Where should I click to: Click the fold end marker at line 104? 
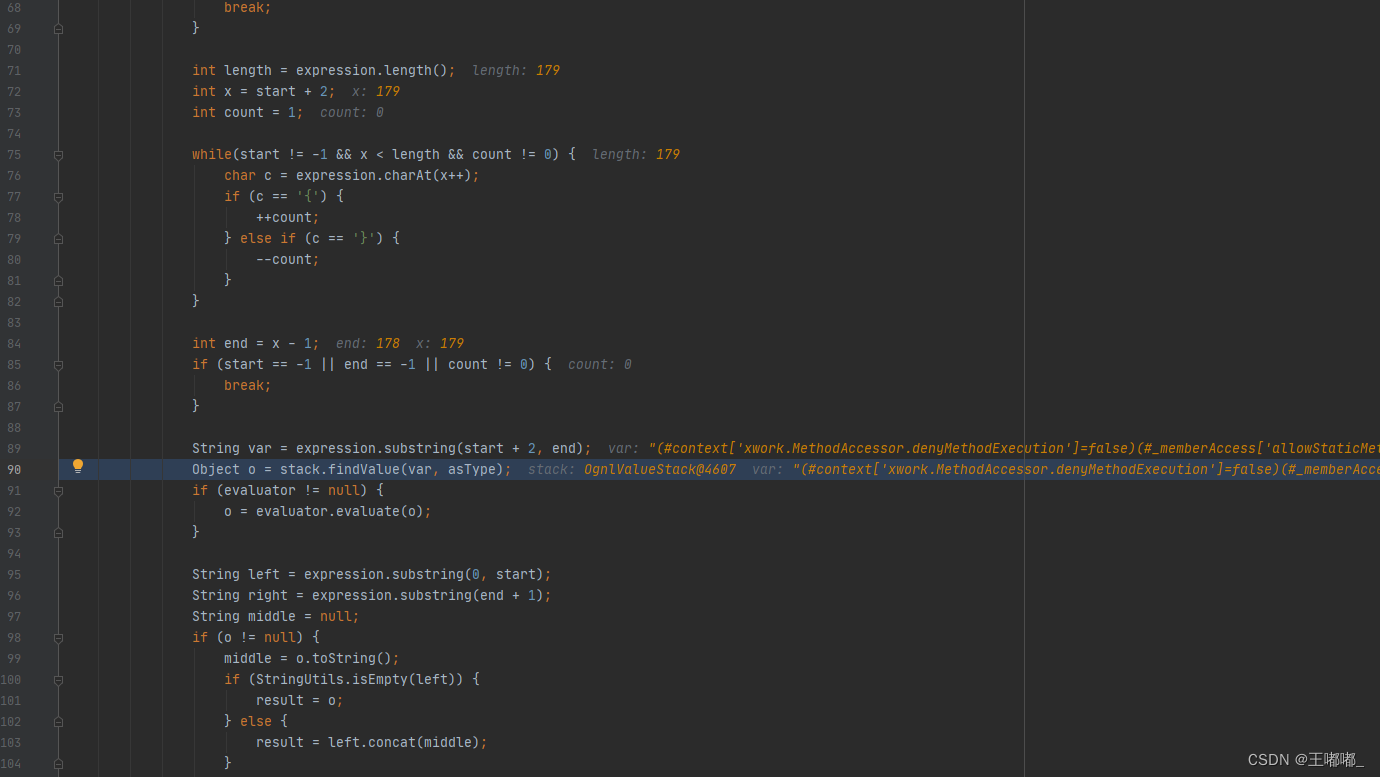(58, 764)
